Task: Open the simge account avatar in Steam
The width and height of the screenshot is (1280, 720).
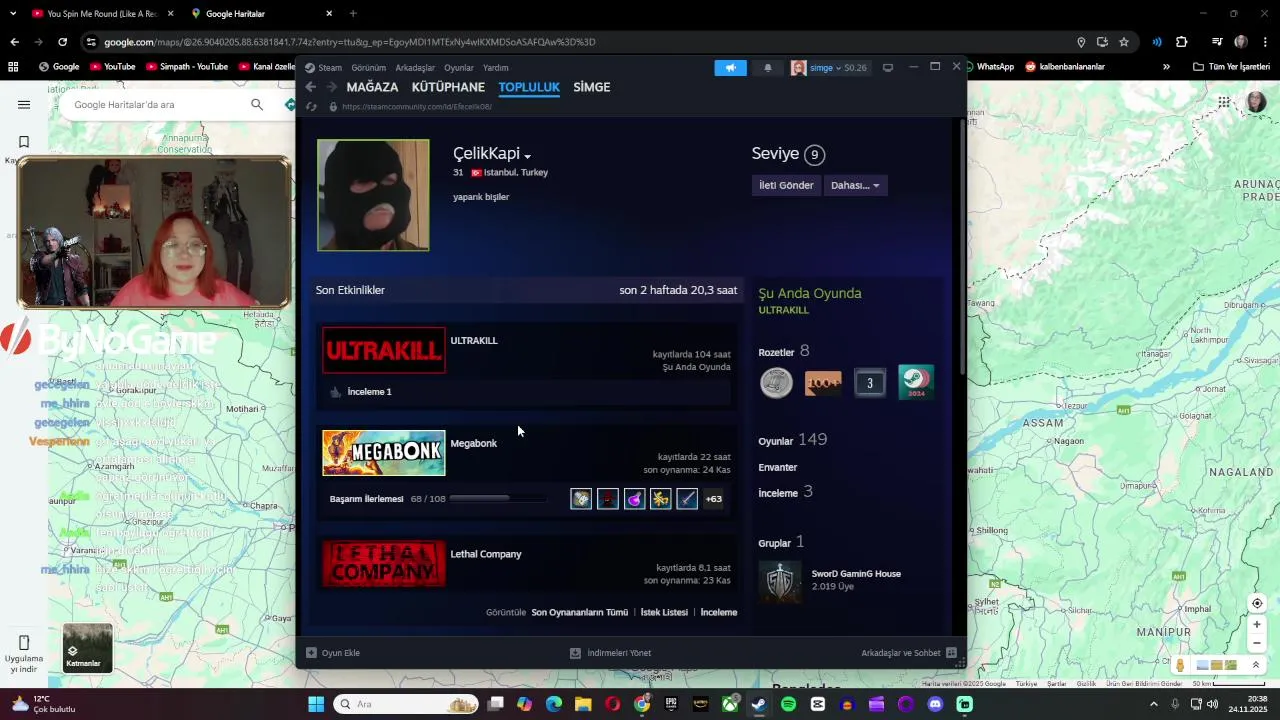Action: click(x=798, y=68)
